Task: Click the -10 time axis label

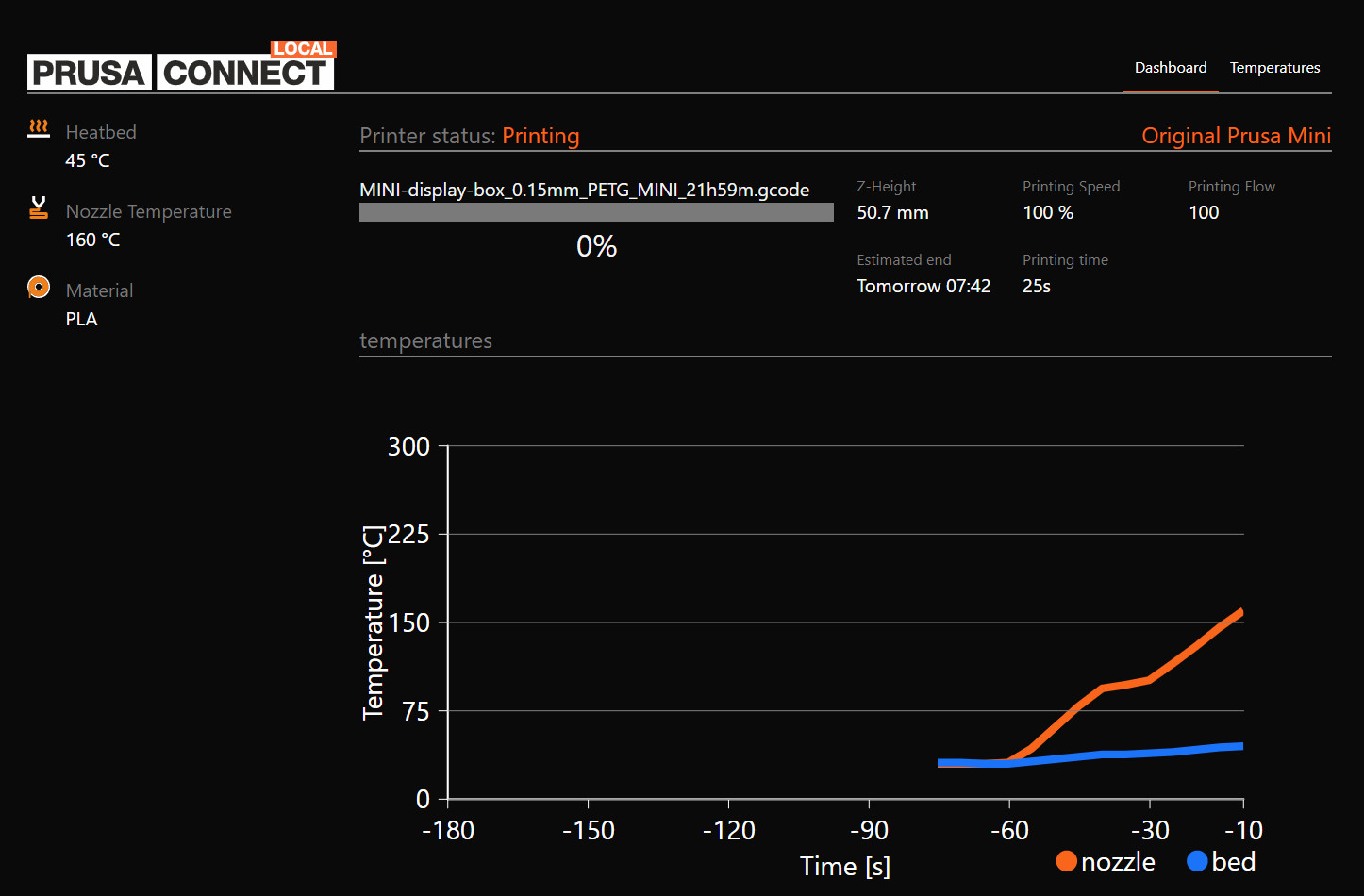Action: (1243, 830)
